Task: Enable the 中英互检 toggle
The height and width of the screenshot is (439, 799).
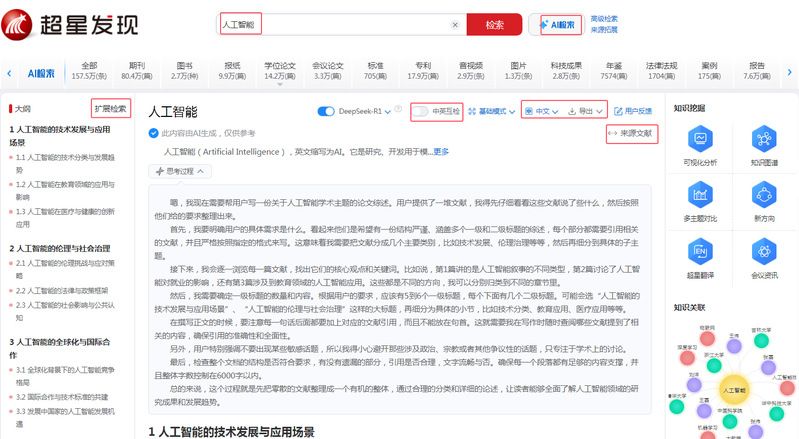Action: 423,111
